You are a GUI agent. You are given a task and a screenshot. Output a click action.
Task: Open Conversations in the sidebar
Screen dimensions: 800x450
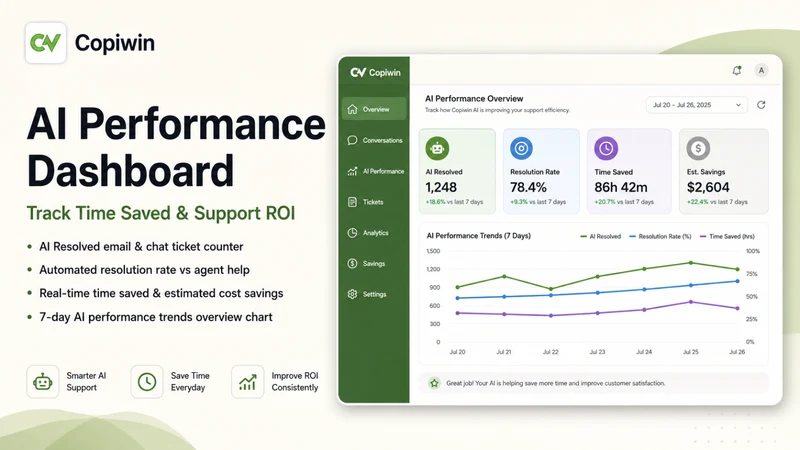(374, 140)
